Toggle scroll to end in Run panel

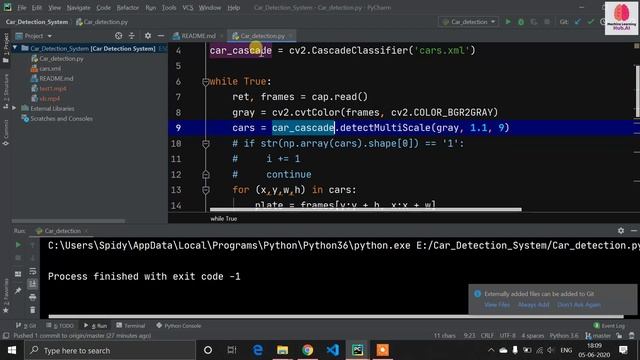pyautogui.click(x=33, y=284)
